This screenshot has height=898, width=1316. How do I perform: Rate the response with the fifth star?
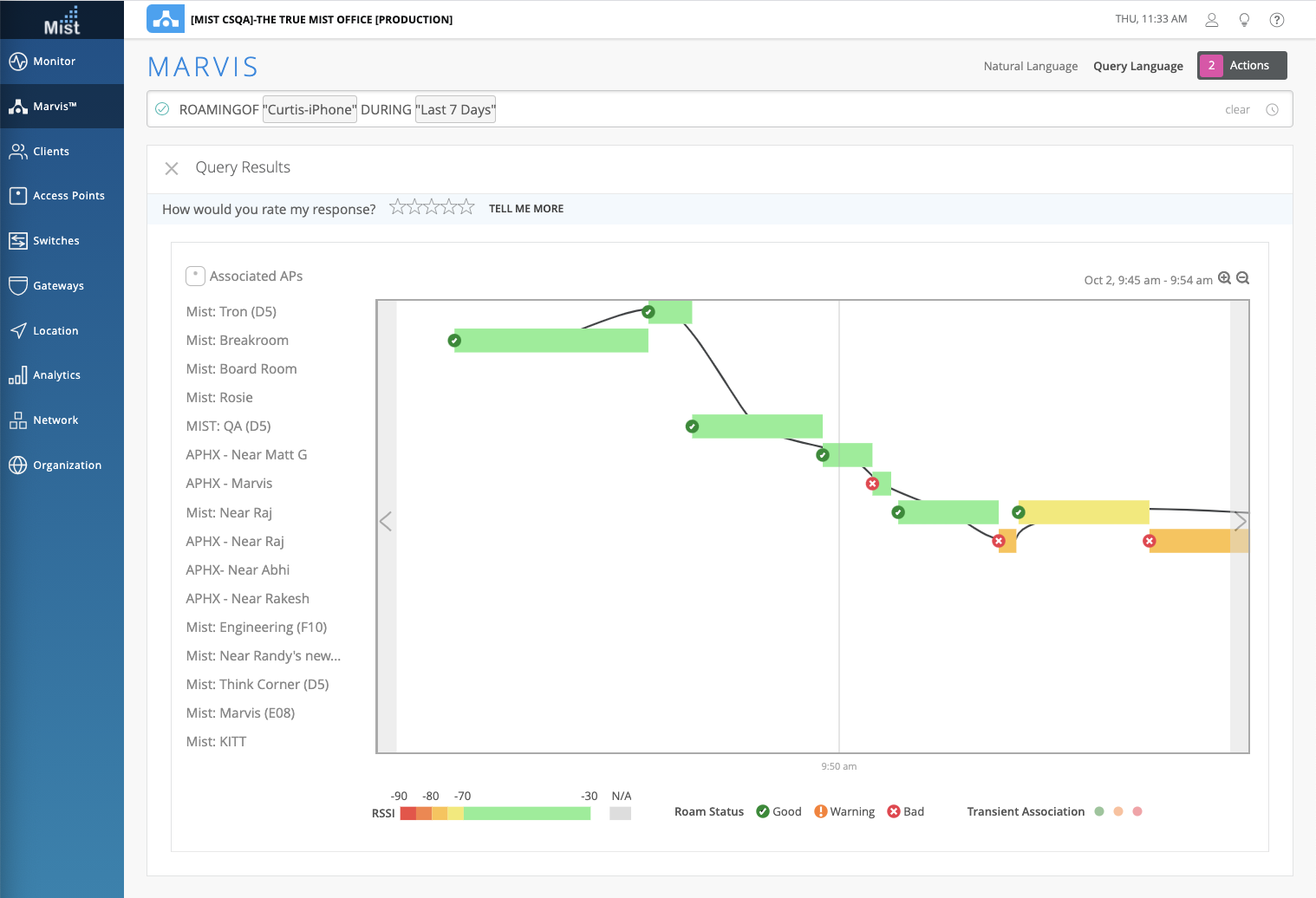click(x=466, y=207)
